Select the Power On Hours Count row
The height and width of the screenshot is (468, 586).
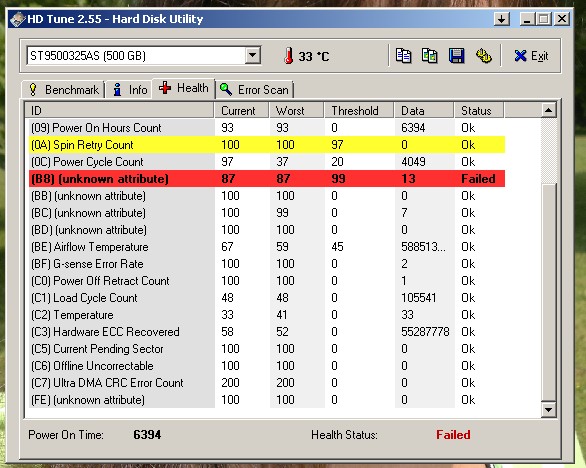267,128
